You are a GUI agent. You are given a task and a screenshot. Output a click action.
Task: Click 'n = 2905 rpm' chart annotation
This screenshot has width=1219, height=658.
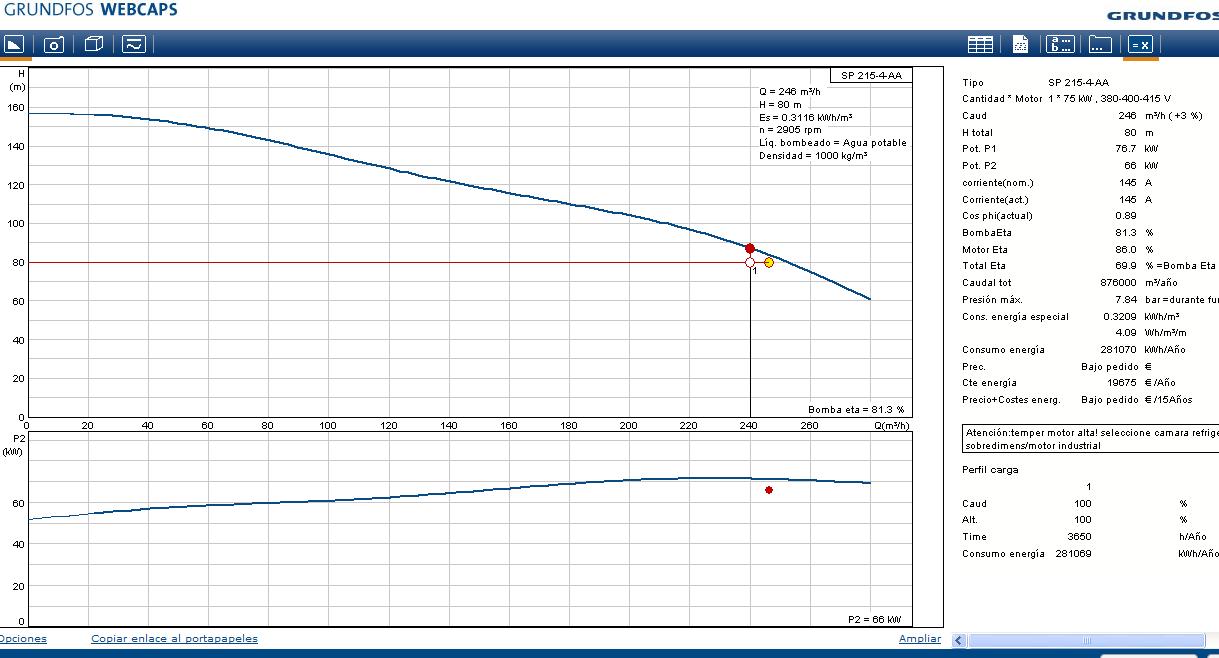point(790,130)
